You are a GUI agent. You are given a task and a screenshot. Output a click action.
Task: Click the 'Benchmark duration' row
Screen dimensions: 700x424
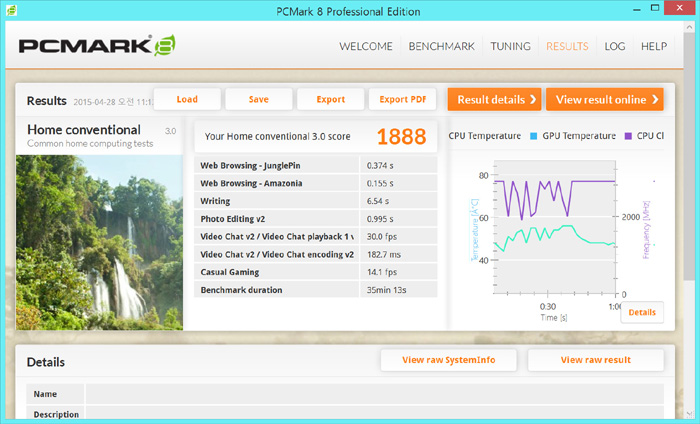pyautogui.click(x=316, y=290)
